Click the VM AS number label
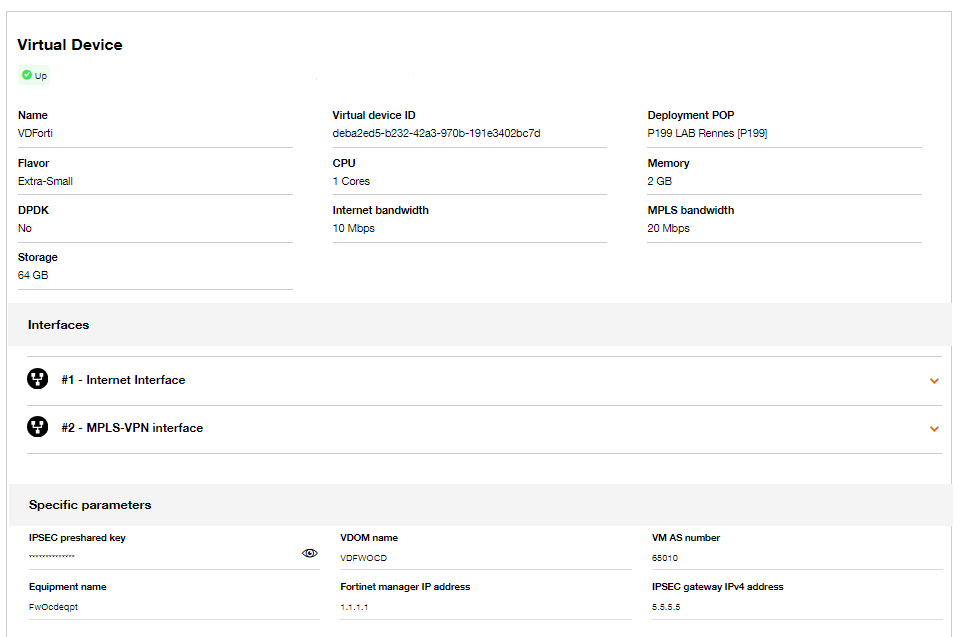The height and width of the screenshot is (637, 967). click(x=686, y=538)
